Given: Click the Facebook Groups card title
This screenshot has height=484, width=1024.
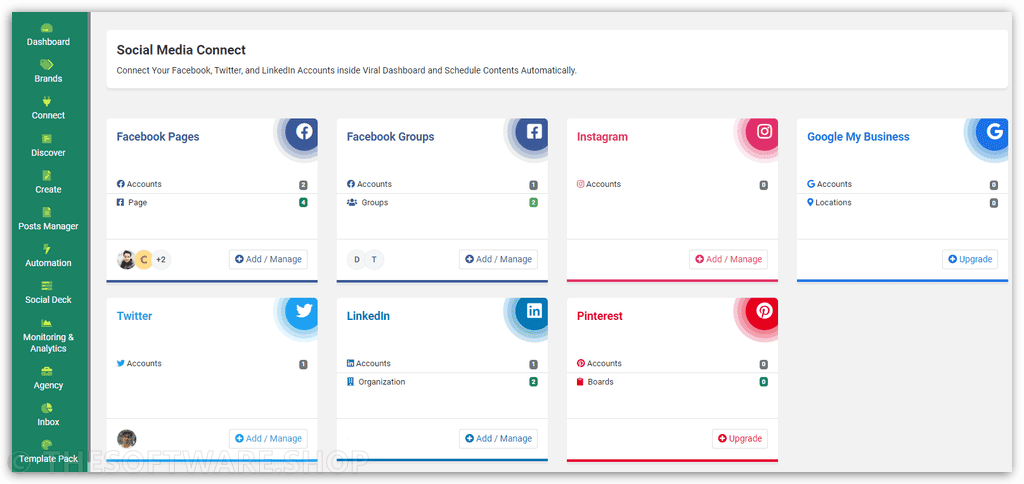Looking at the screenshot, I should (391, 137).
